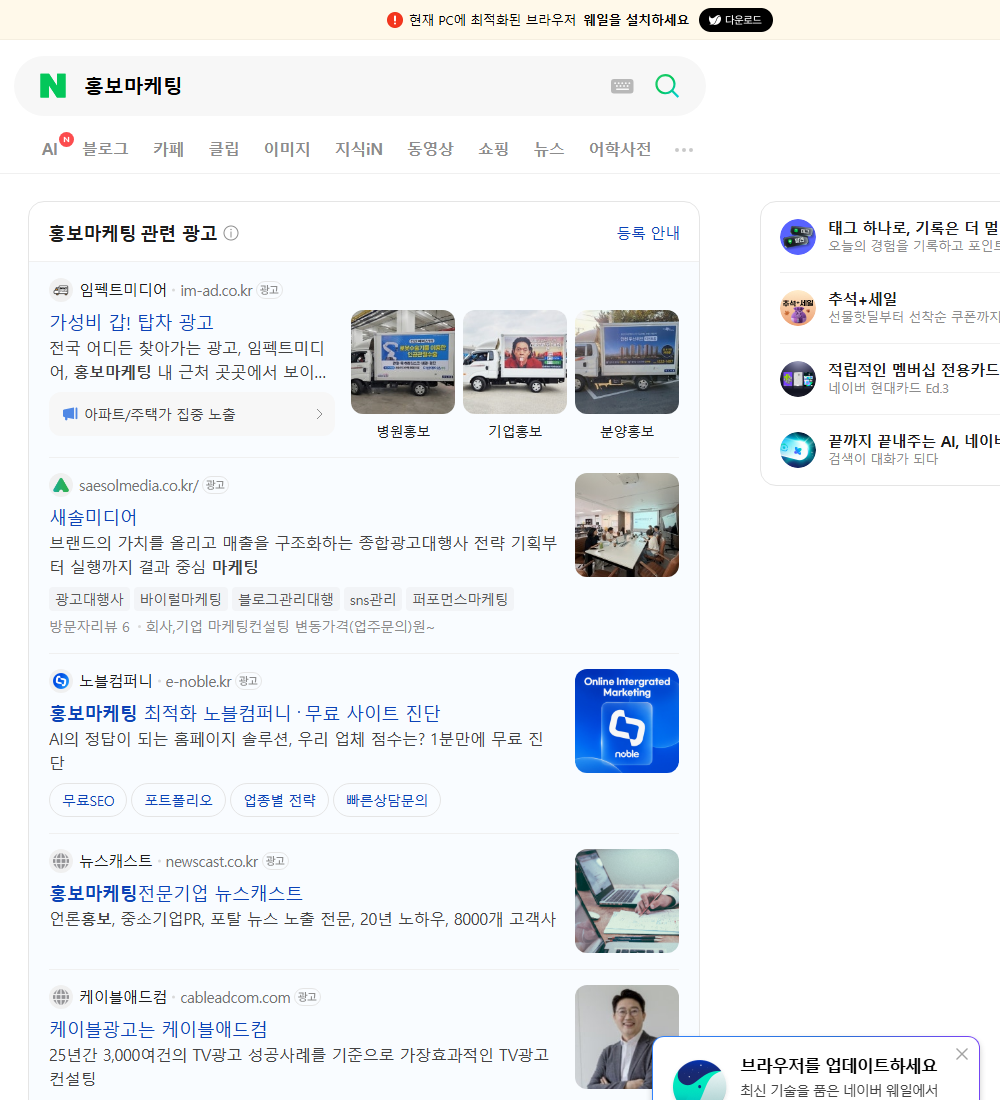Image resolution: width=1000 pixels, height=1100 pixels.
Task: Switch to the 뉴스 tab
Action: point(549,149)
